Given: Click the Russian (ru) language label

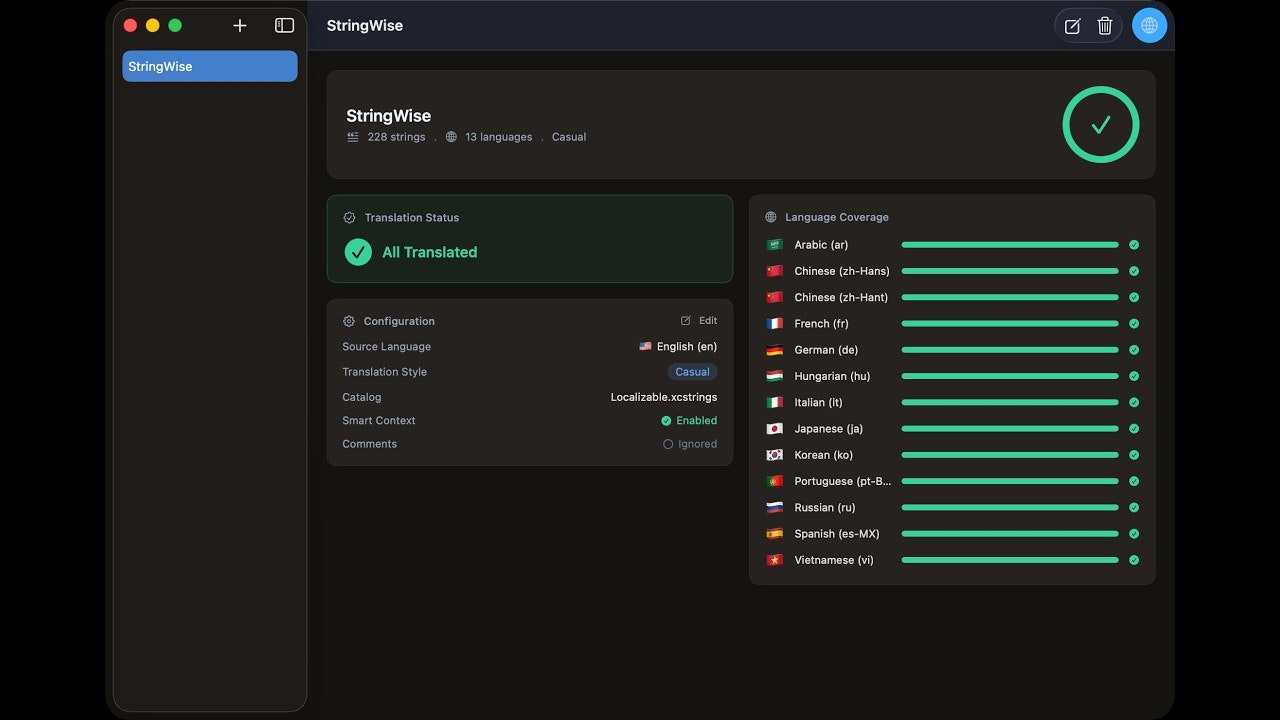Looking at the screenshot, I should [825, 507].
